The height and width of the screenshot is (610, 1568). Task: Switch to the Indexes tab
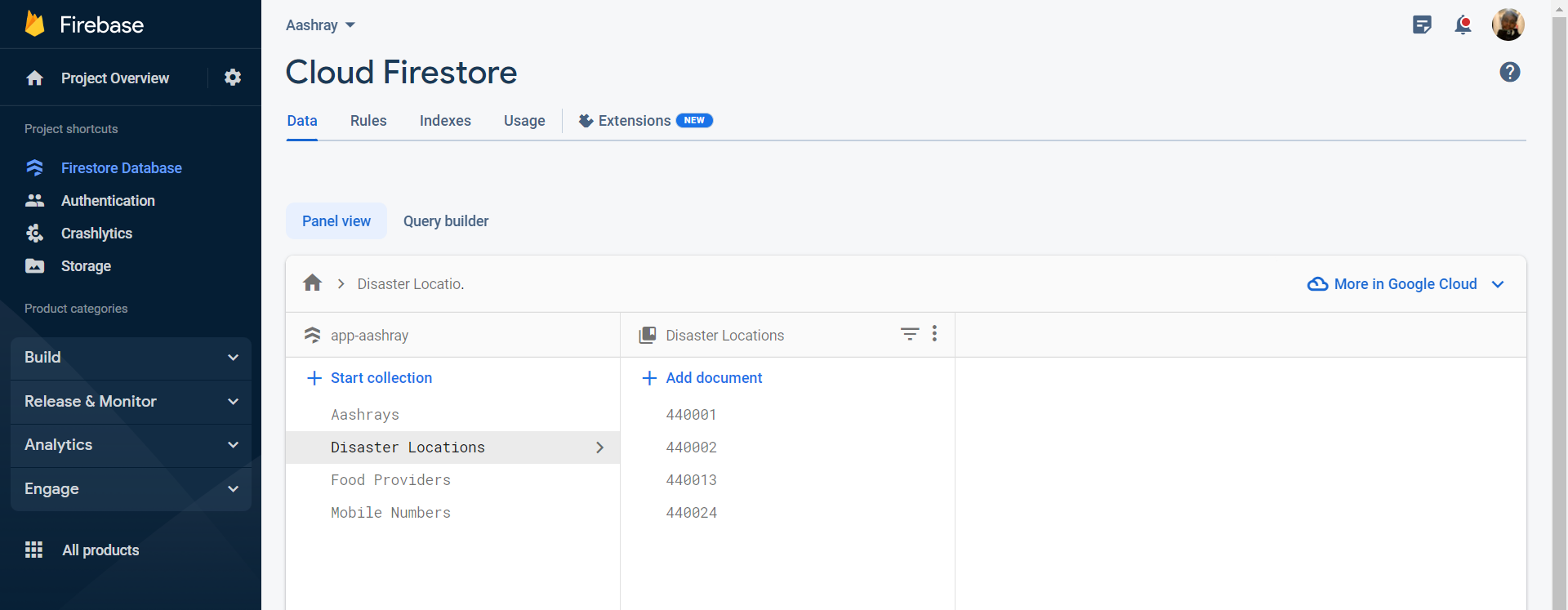pos(445,121)
